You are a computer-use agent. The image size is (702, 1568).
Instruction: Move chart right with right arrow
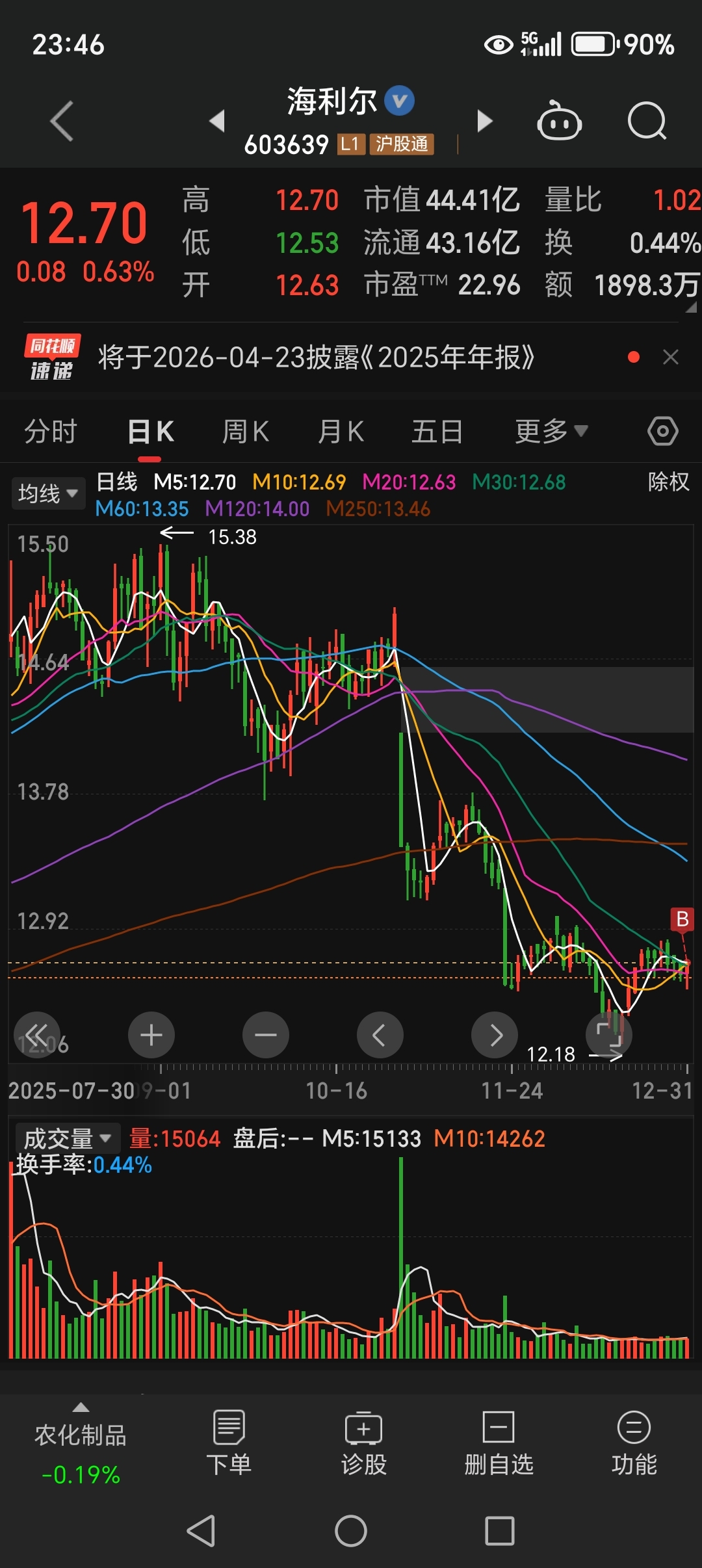495,1035
